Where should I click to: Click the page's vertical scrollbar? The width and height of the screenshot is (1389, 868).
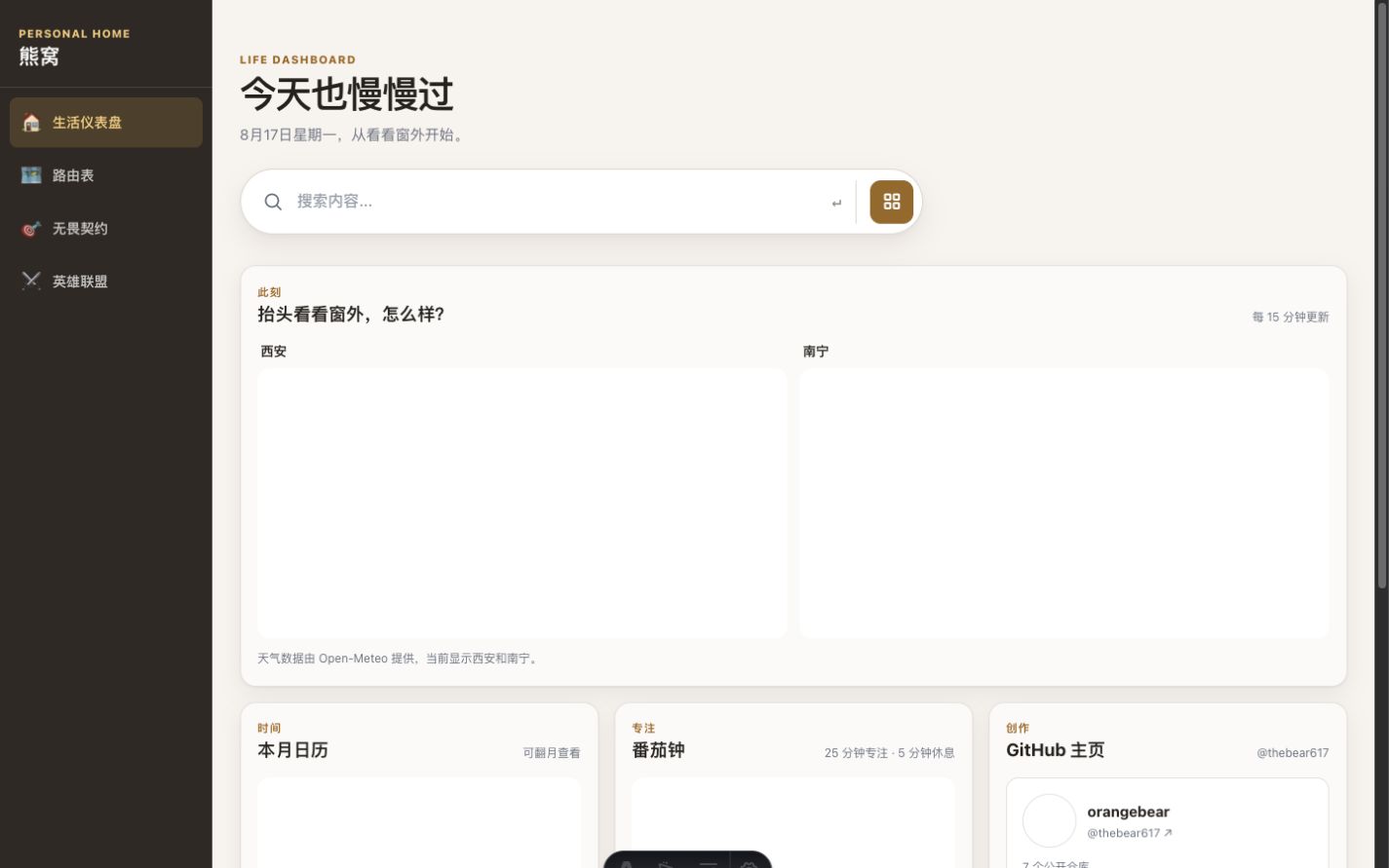(x=1381, y=295)
